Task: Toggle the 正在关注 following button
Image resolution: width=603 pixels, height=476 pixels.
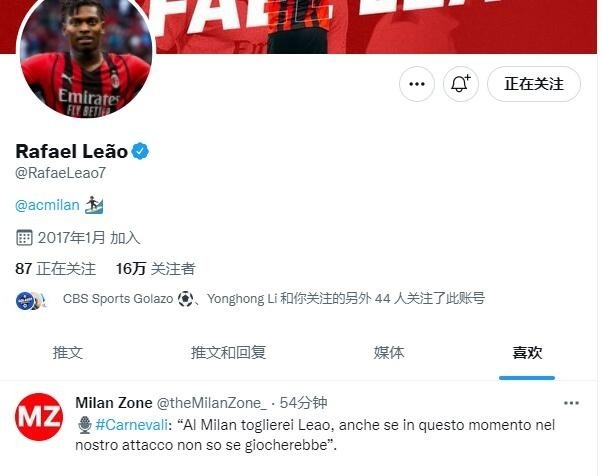Action: (x=534, y=84)
